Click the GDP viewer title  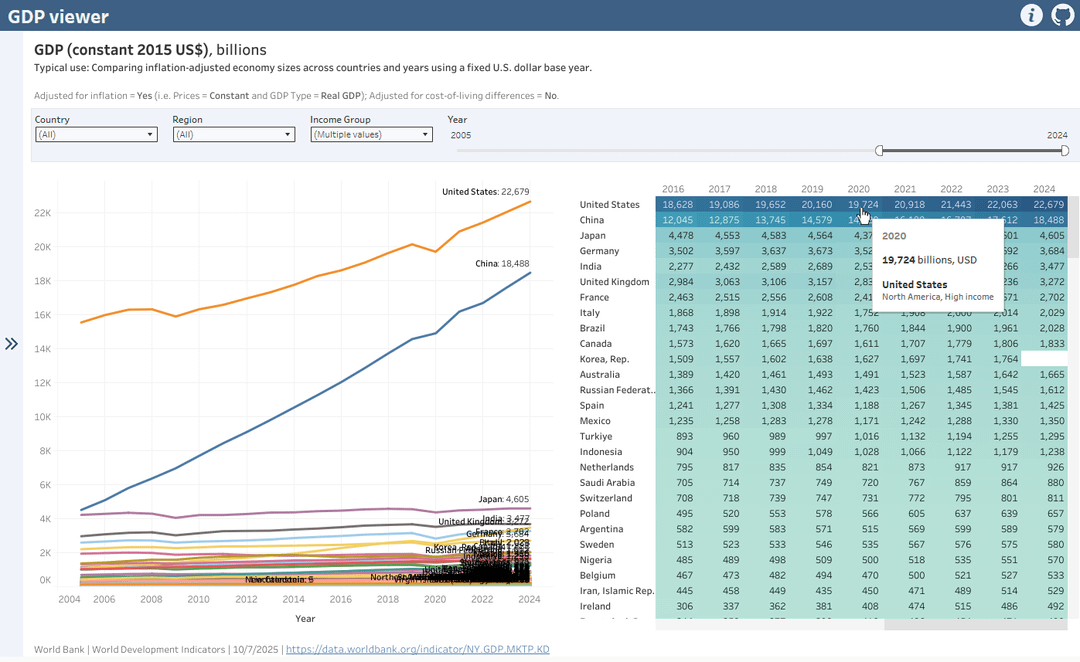[x=58, y=16]
